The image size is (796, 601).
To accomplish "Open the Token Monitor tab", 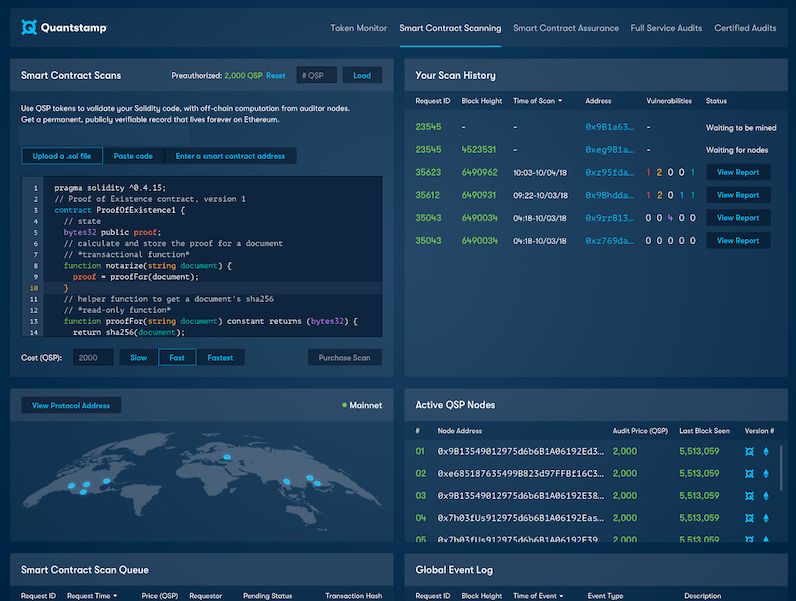I will (358, 28).
